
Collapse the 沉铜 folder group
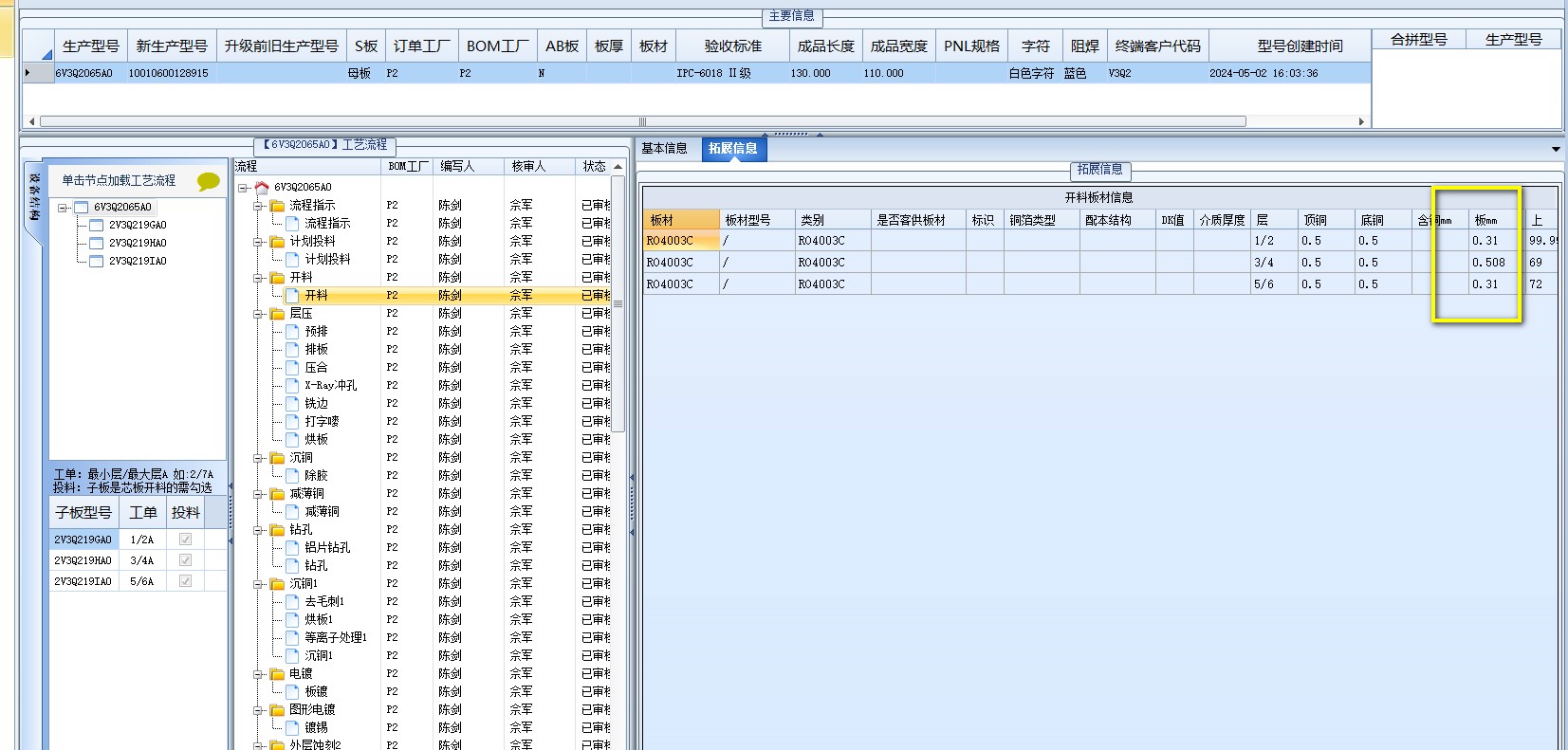[x=258, y=458]
